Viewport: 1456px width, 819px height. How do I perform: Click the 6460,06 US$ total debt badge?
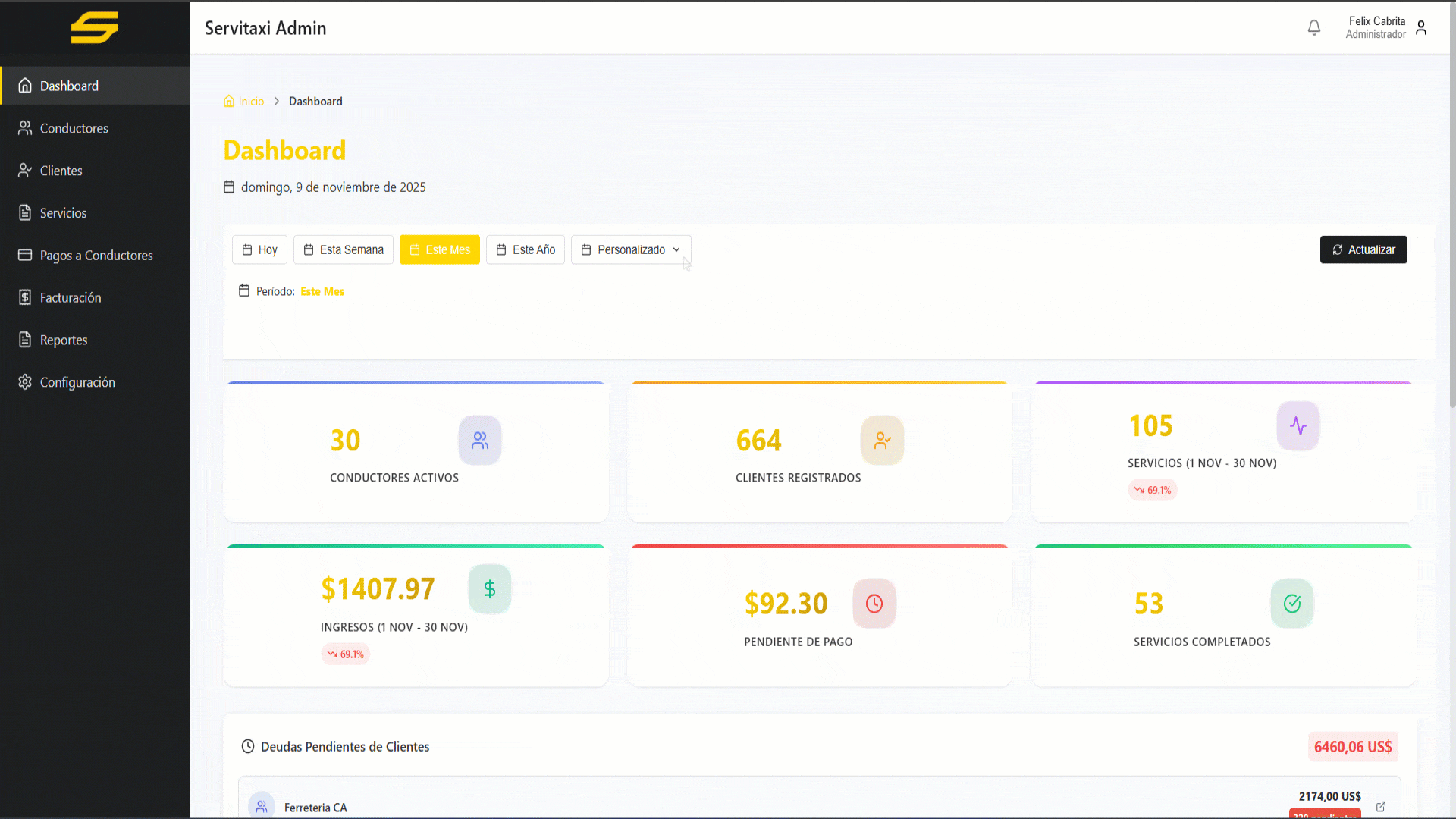tap(1353, 747)
